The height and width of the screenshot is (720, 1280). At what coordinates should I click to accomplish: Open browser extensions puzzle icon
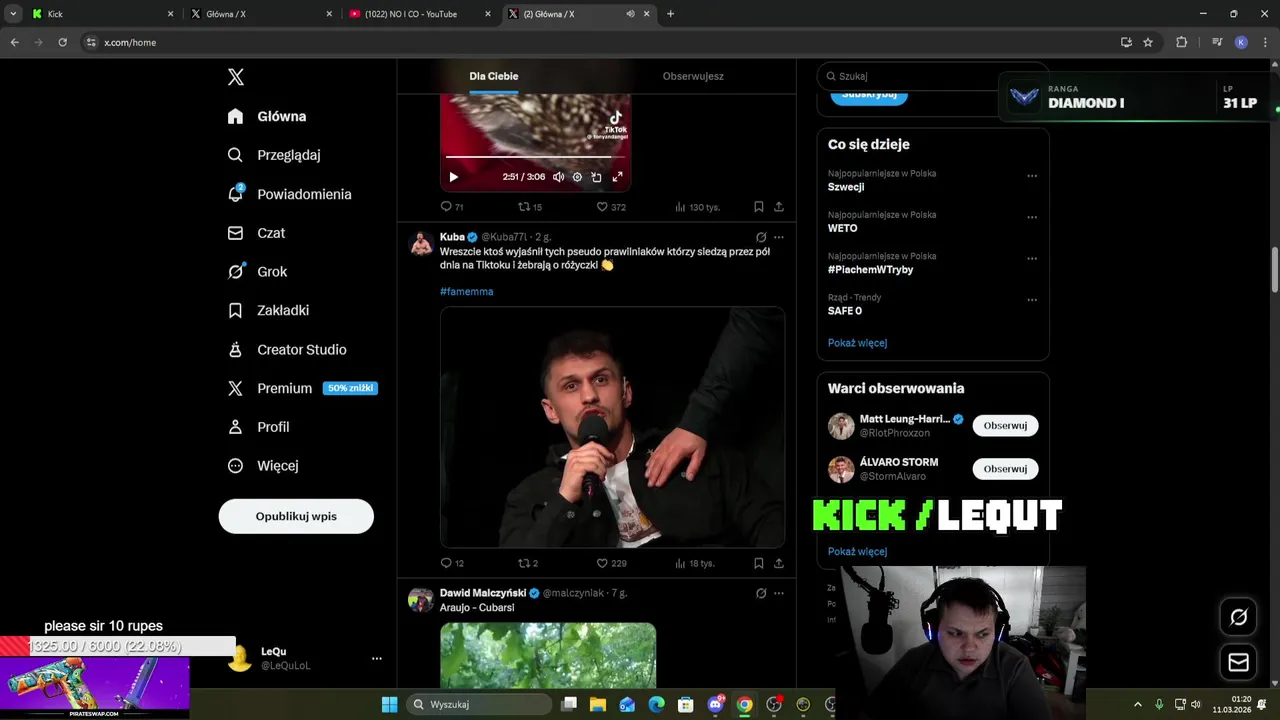pyautogui.click(x=1182, y=42)
